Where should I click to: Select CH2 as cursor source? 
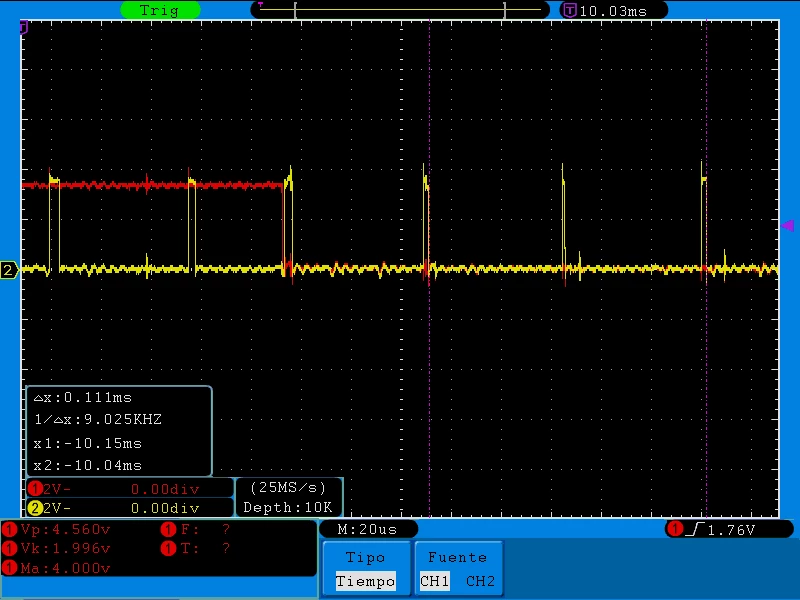(480, 581)
